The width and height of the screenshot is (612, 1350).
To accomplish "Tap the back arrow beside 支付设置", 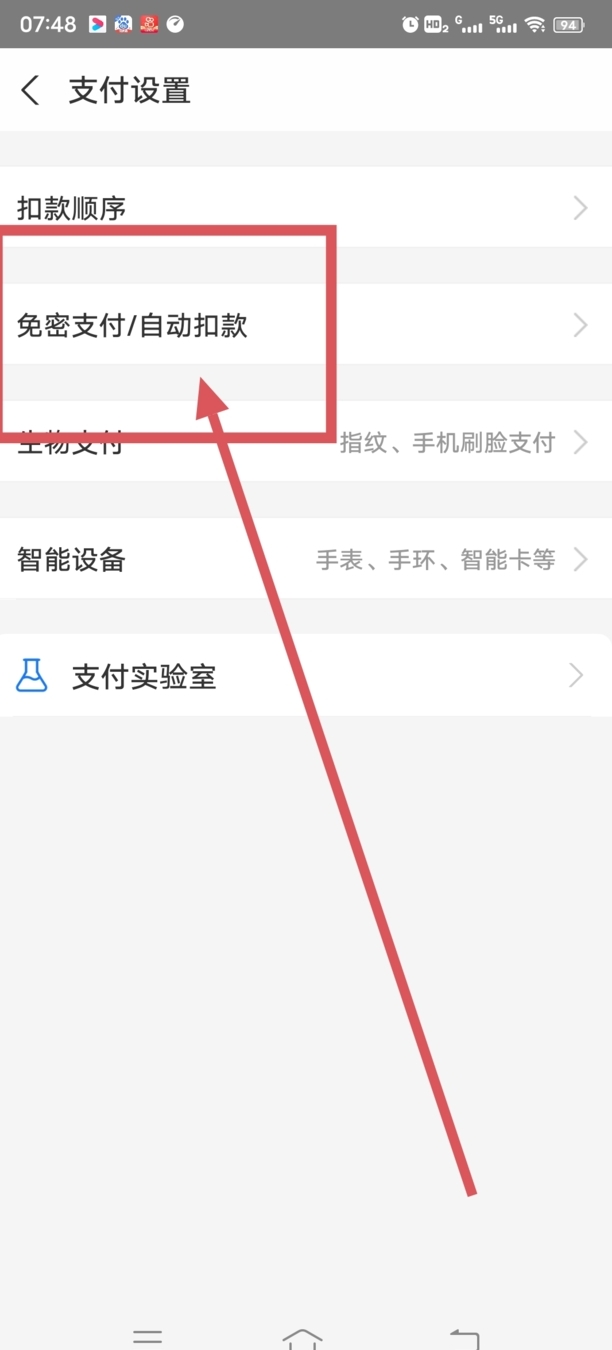I will 30,91.
